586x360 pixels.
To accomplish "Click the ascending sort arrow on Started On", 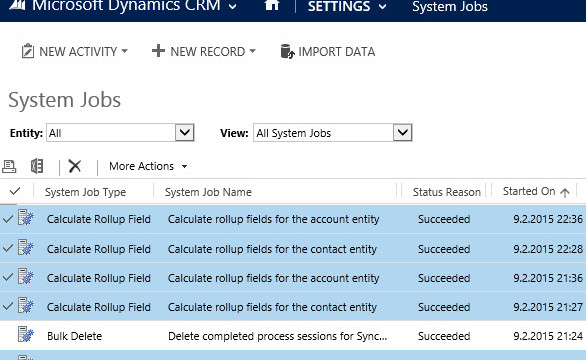I will click(x=565, y=193).
